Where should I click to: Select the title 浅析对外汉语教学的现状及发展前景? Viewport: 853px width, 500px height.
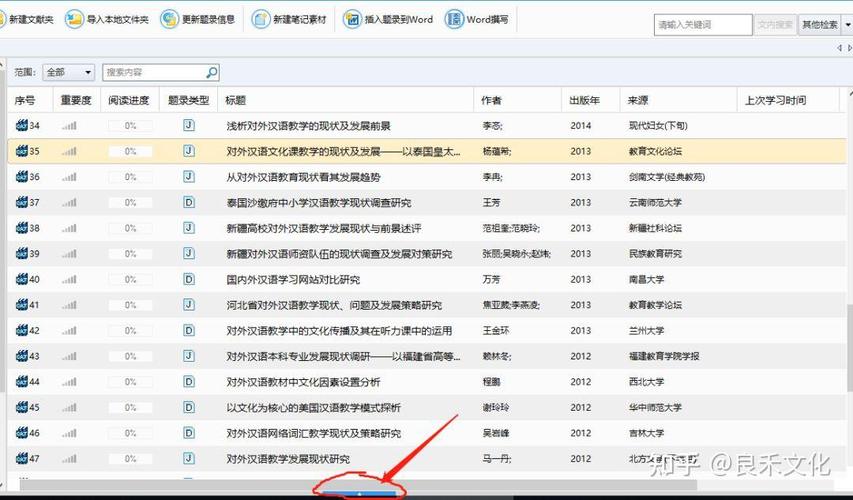pyautogui.click(x=308, y=126)
